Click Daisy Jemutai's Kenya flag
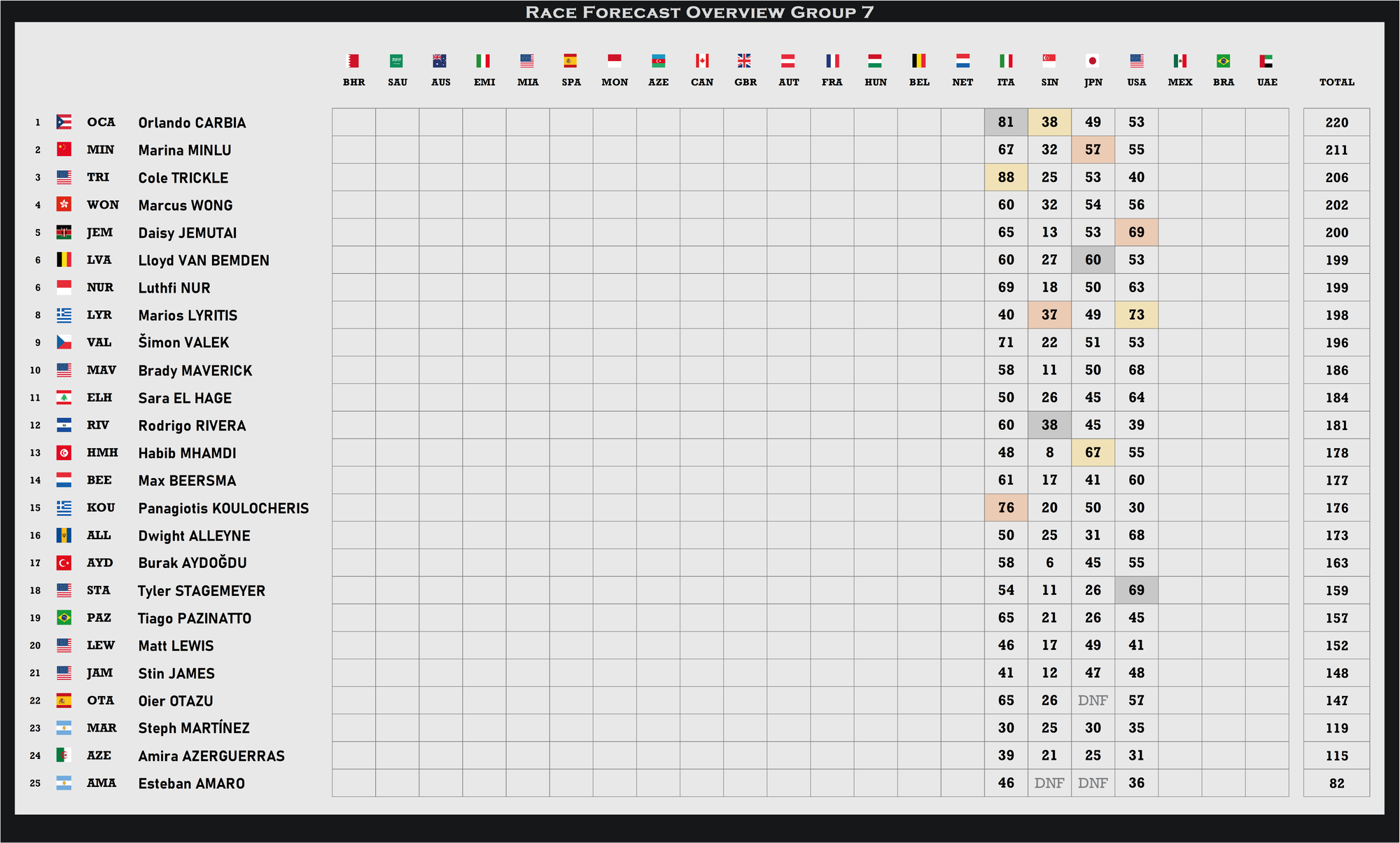 [64, 232]
